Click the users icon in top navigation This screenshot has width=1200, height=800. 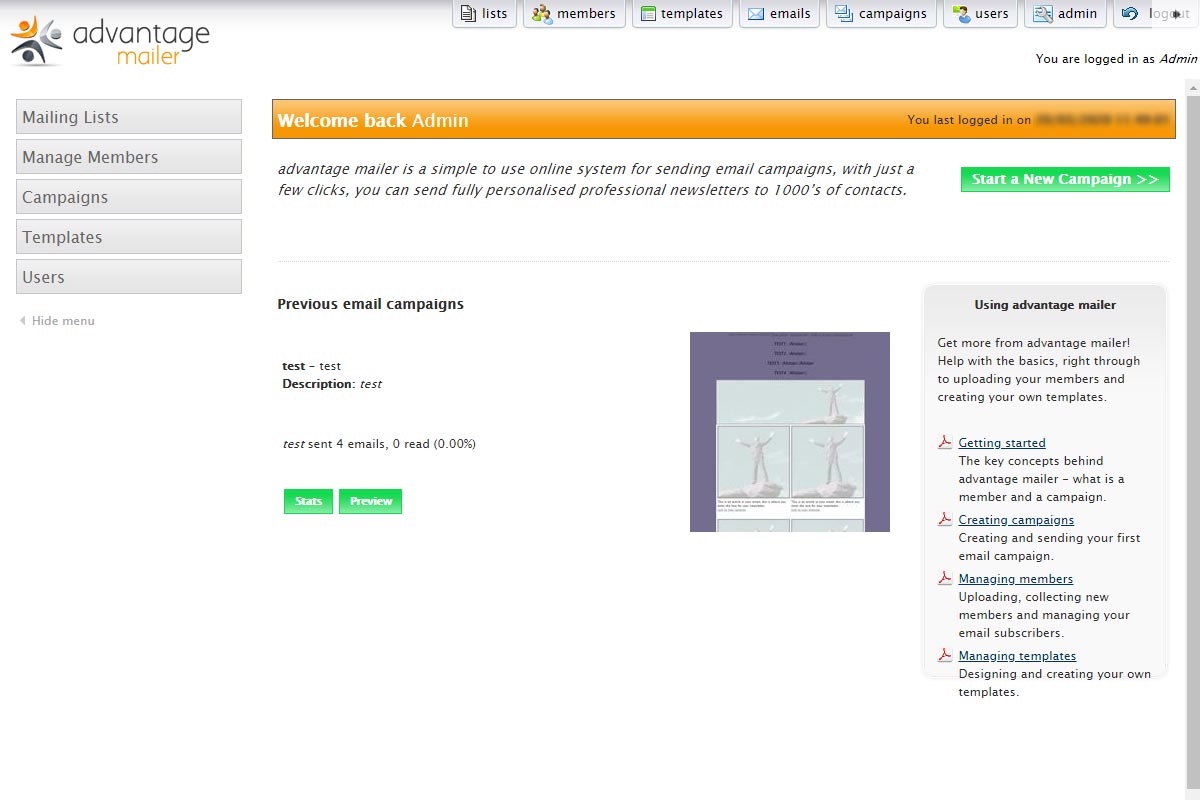pyautogui.click(x=961, y=14)
